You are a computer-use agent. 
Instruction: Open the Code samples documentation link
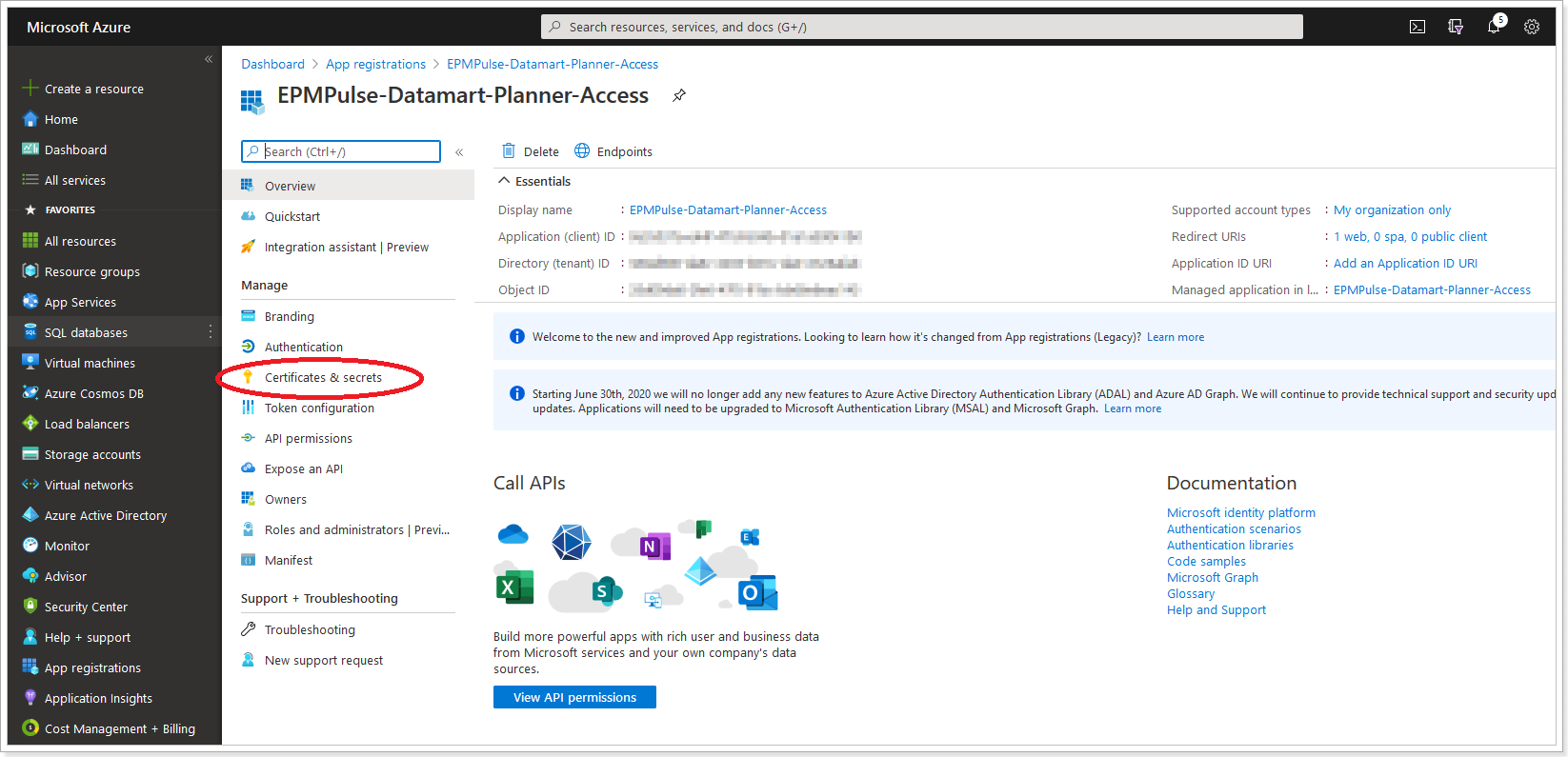coord(1206,561)
